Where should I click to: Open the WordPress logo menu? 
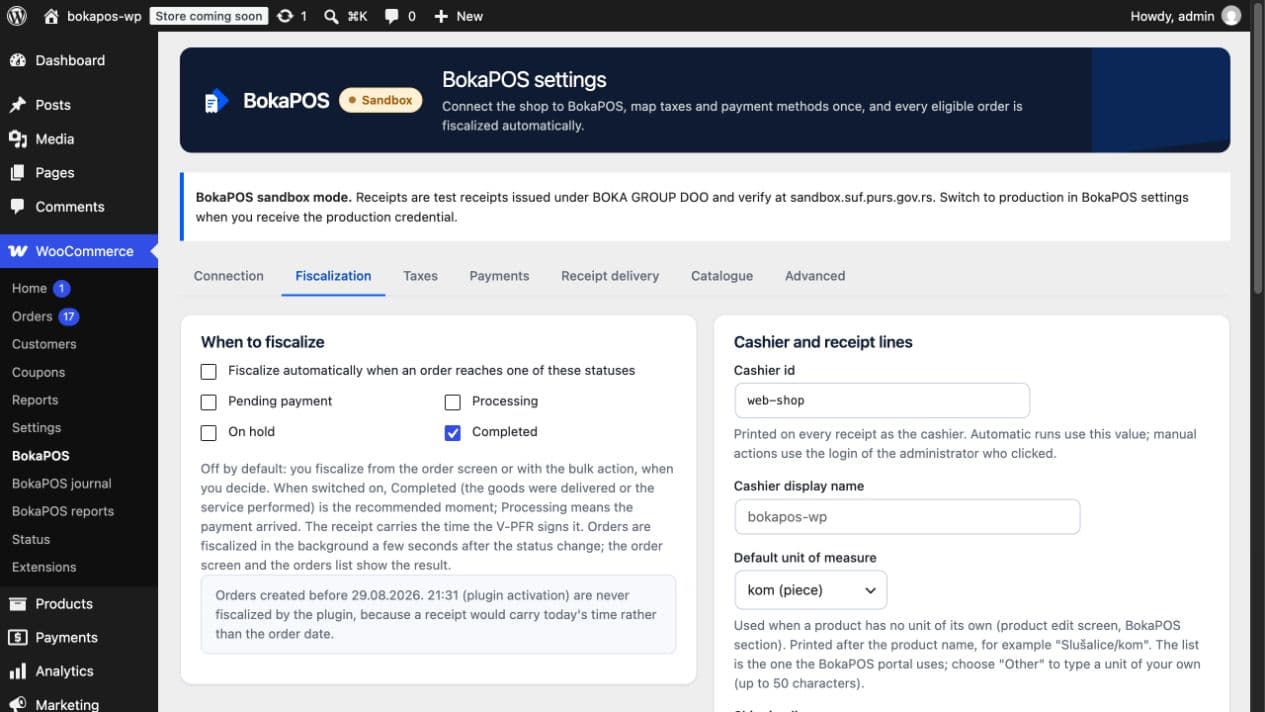tap(17, 16)
